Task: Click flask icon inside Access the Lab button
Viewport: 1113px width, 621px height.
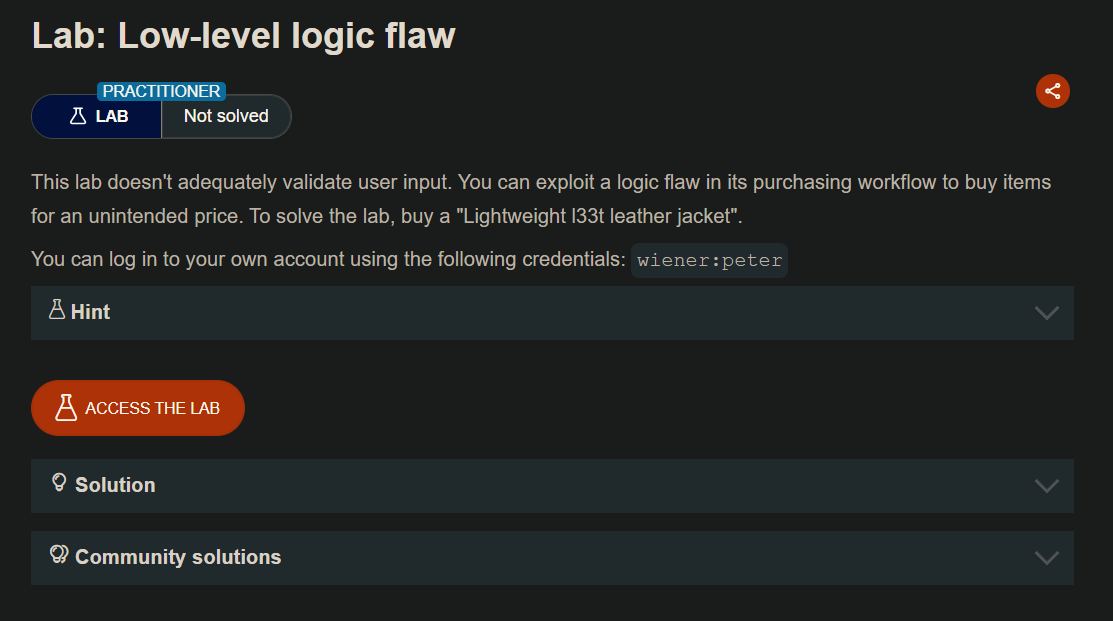Action: [66, 407]
